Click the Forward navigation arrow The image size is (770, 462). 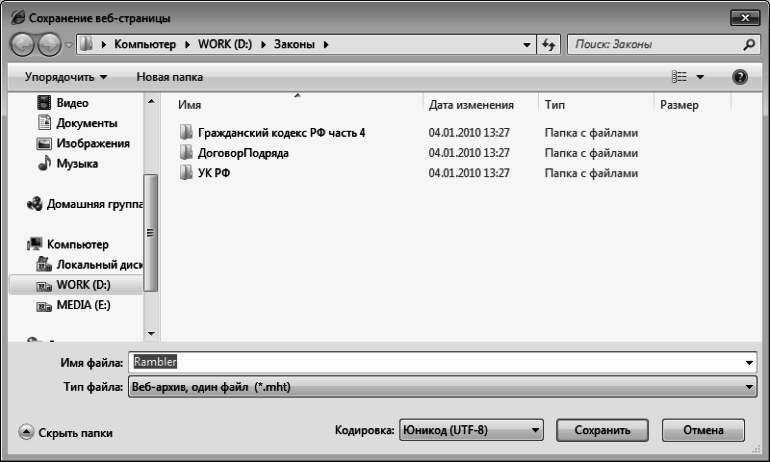50,45
